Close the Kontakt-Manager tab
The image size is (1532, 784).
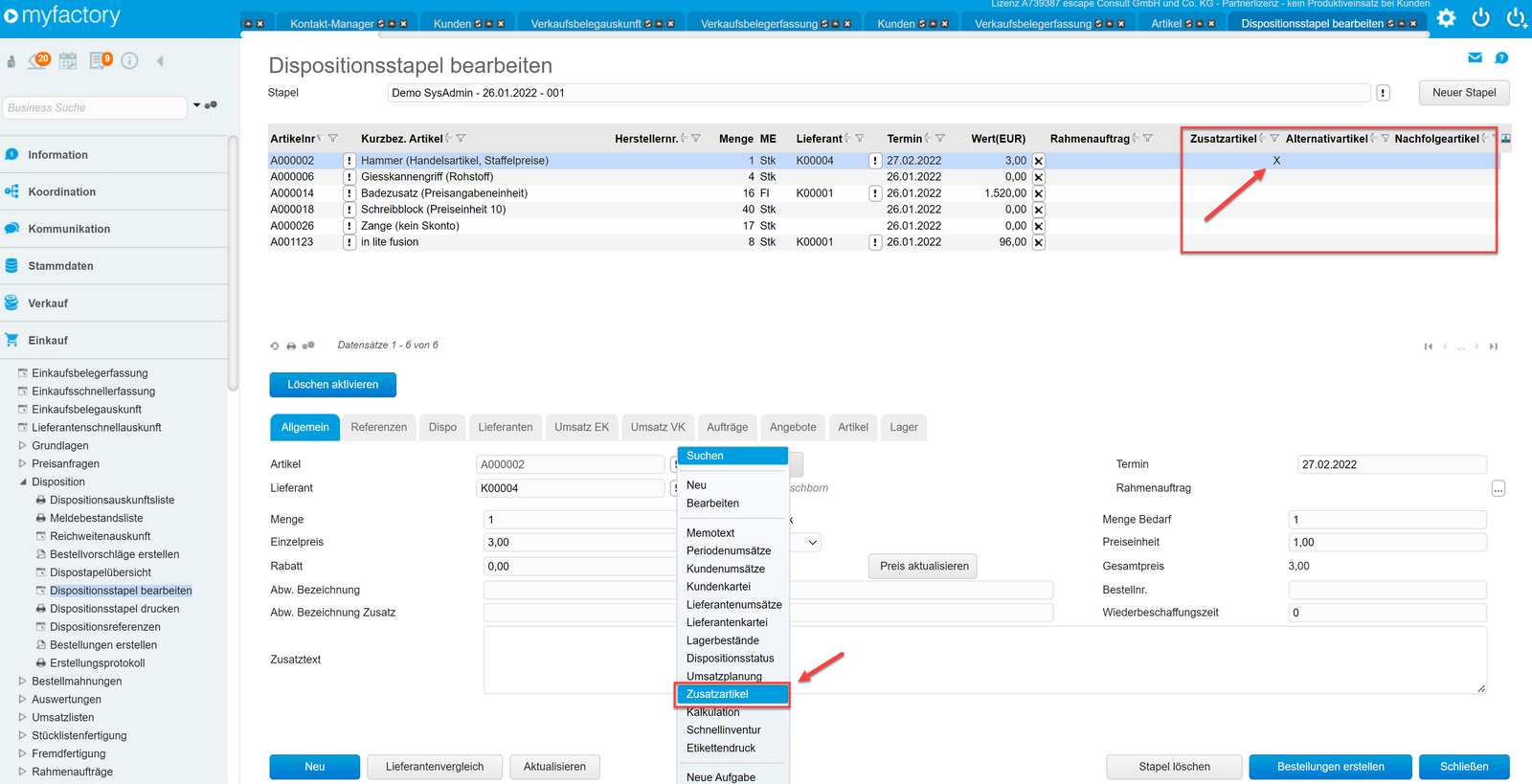(x=403, y=24)
